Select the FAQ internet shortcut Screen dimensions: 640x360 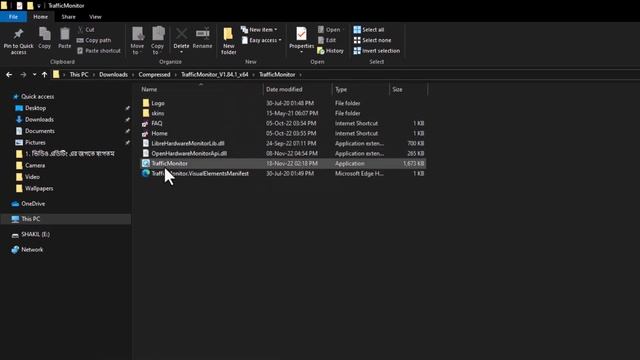click(x=157, y=123)
